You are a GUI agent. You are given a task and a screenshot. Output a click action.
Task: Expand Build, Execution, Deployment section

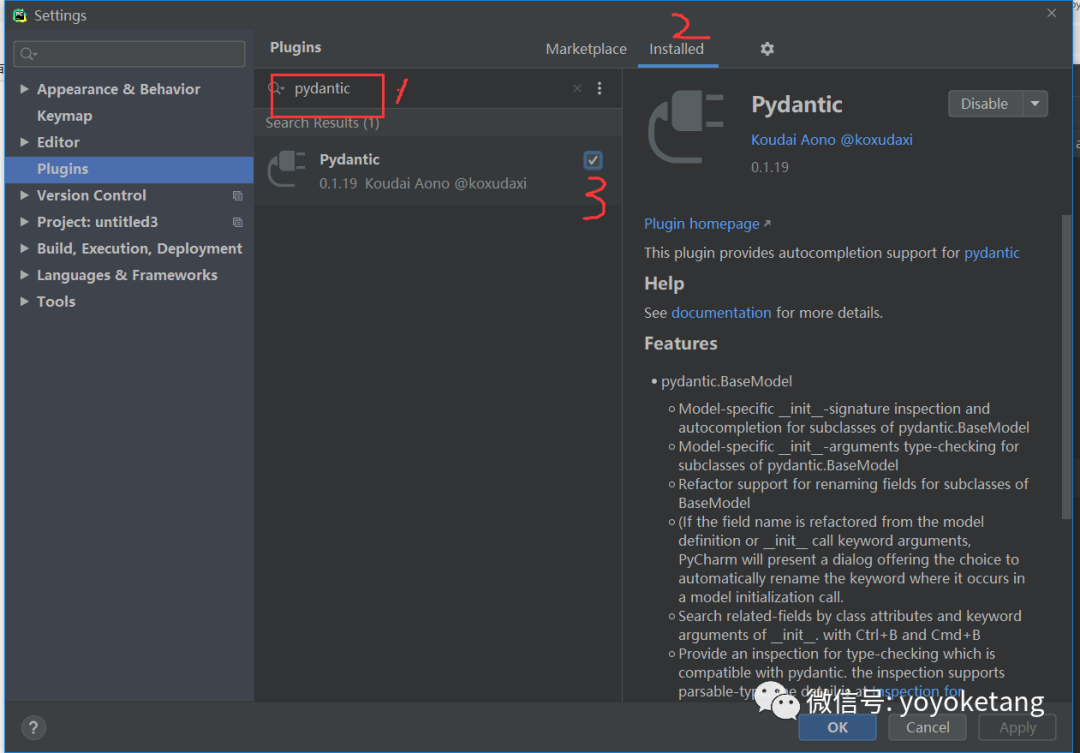click(x=24, y=248)
